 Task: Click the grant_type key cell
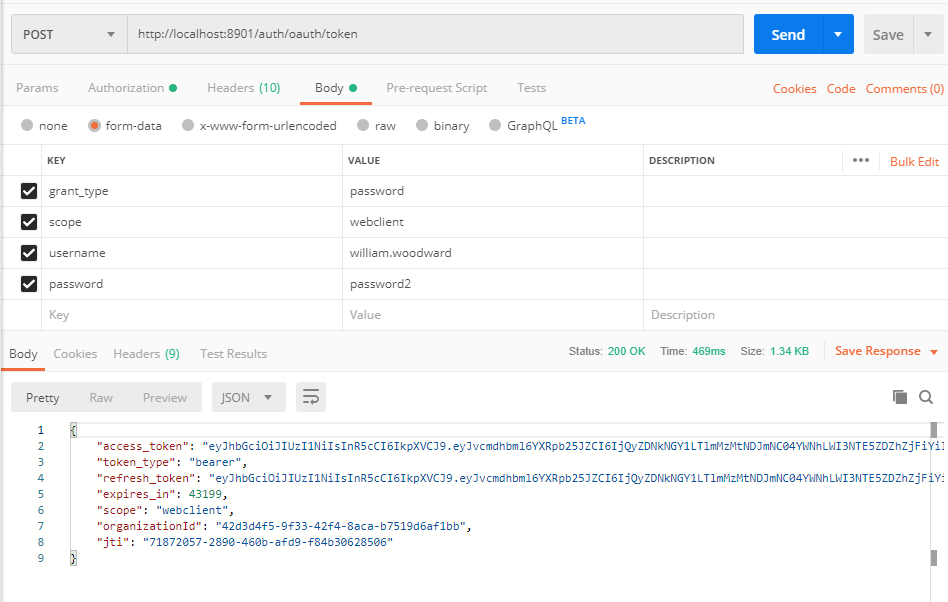tap(192, 191)
